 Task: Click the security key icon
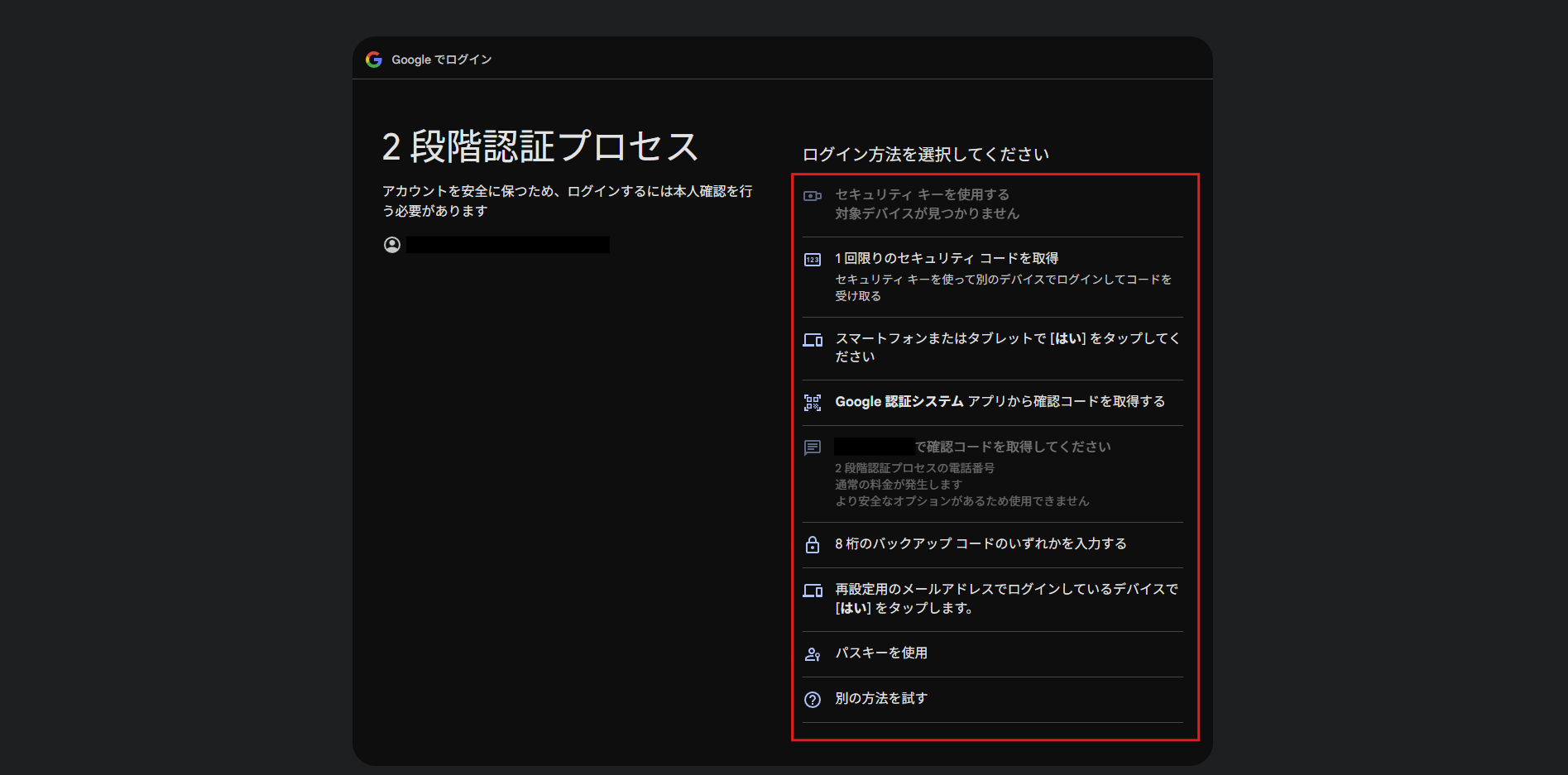[813, 196]
